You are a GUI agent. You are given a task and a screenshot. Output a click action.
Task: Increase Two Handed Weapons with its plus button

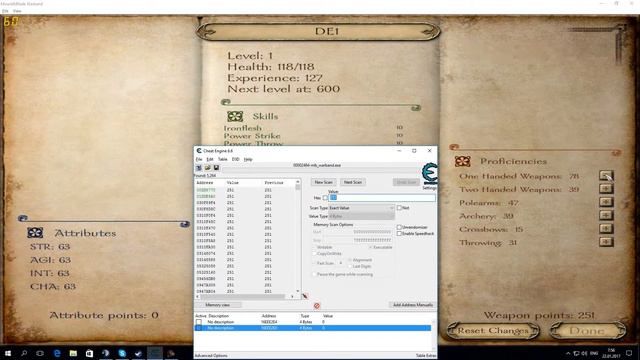606,189
